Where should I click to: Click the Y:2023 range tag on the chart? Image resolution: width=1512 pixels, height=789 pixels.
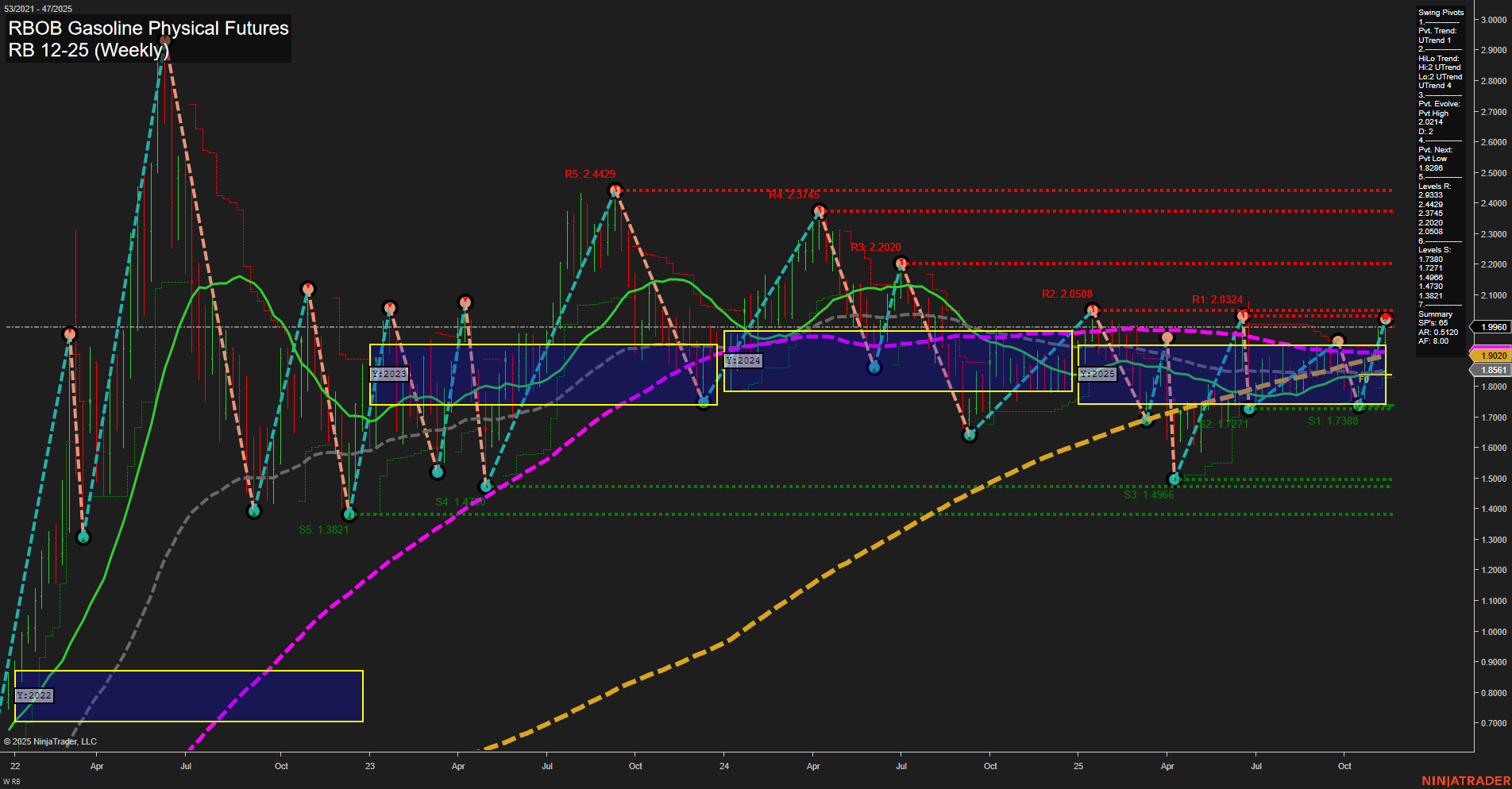(x=390, y=374)
